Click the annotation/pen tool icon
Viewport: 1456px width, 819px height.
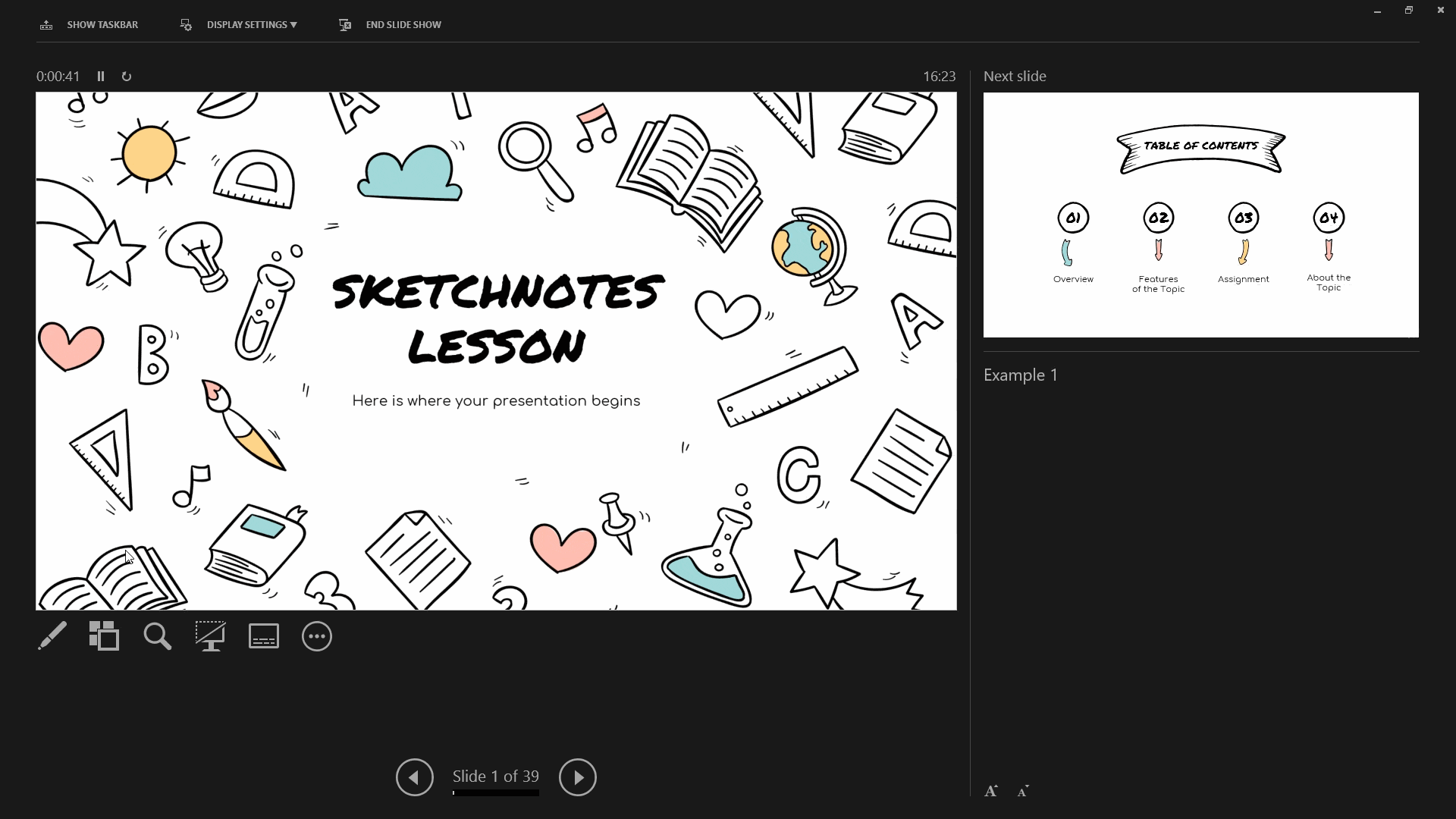pyautogui.click(x=51, y=636)
